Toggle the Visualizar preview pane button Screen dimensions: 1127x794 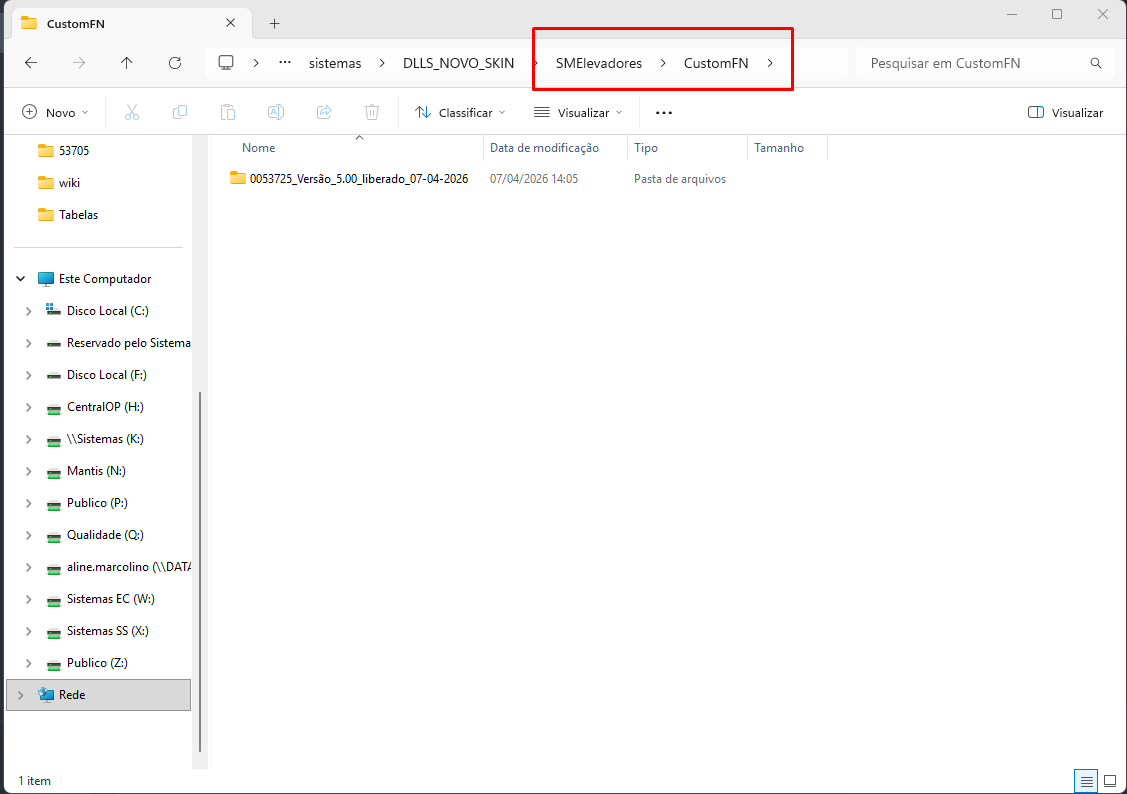1066,113
